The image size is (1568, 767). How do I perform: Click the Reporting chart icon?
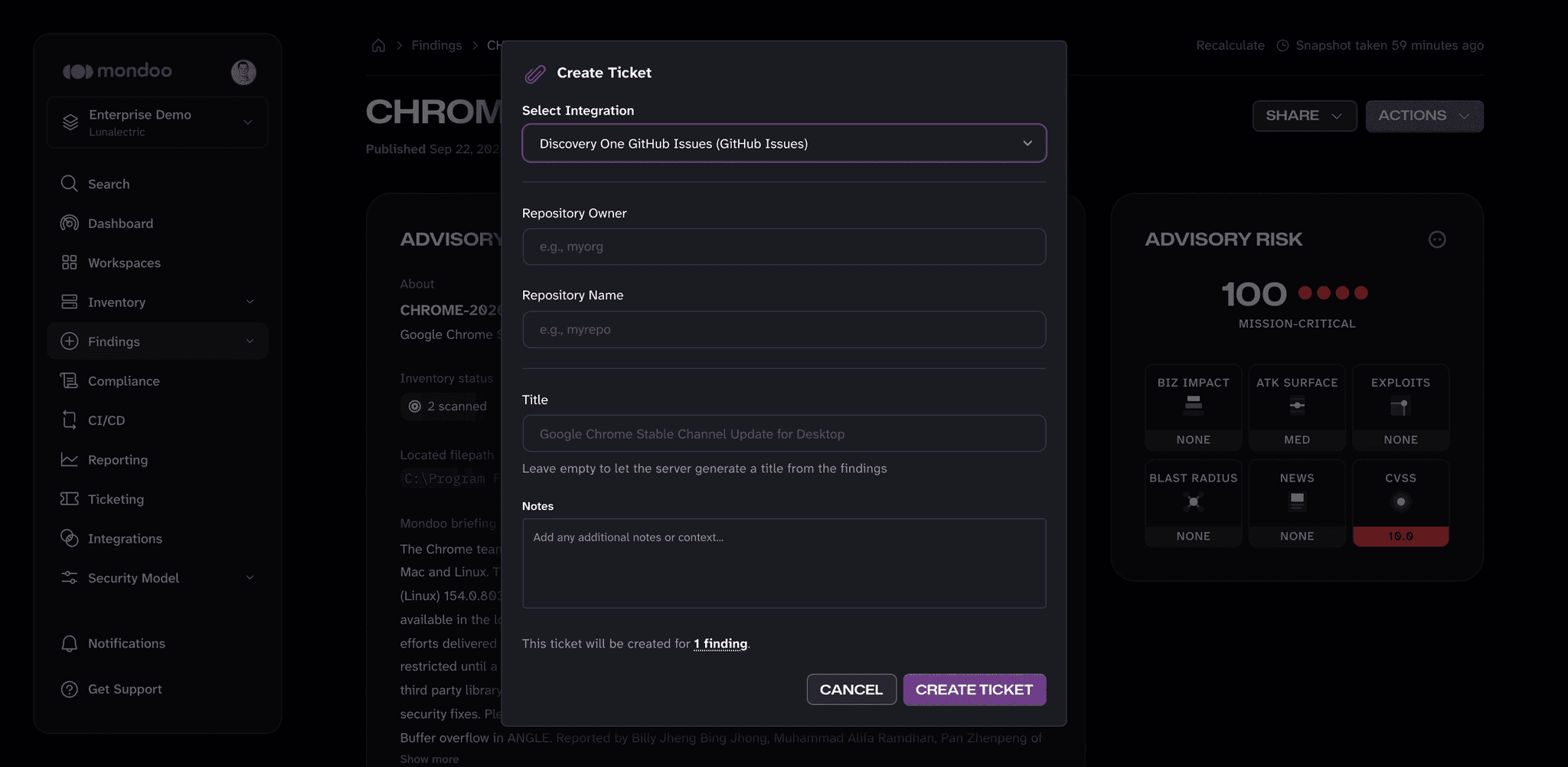point(70,459)
